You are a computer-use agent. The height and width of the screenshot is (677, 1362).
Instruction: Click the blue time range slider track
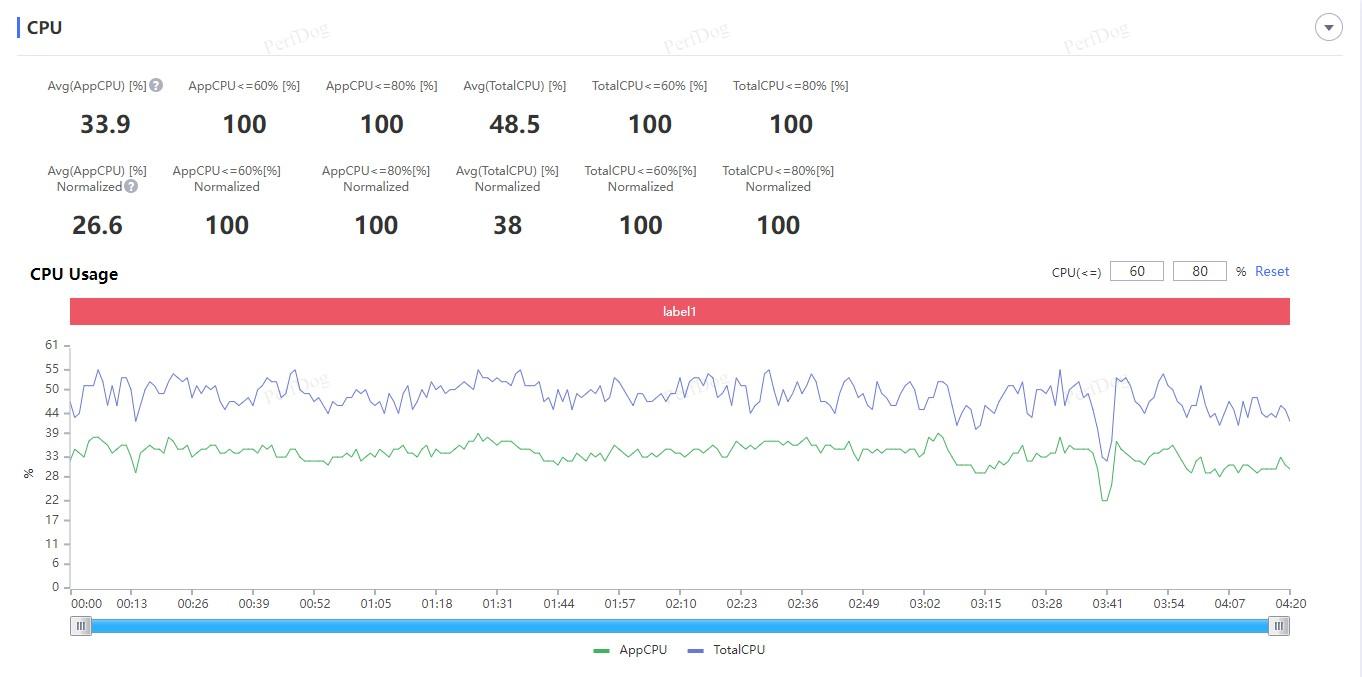click(680, 626)
